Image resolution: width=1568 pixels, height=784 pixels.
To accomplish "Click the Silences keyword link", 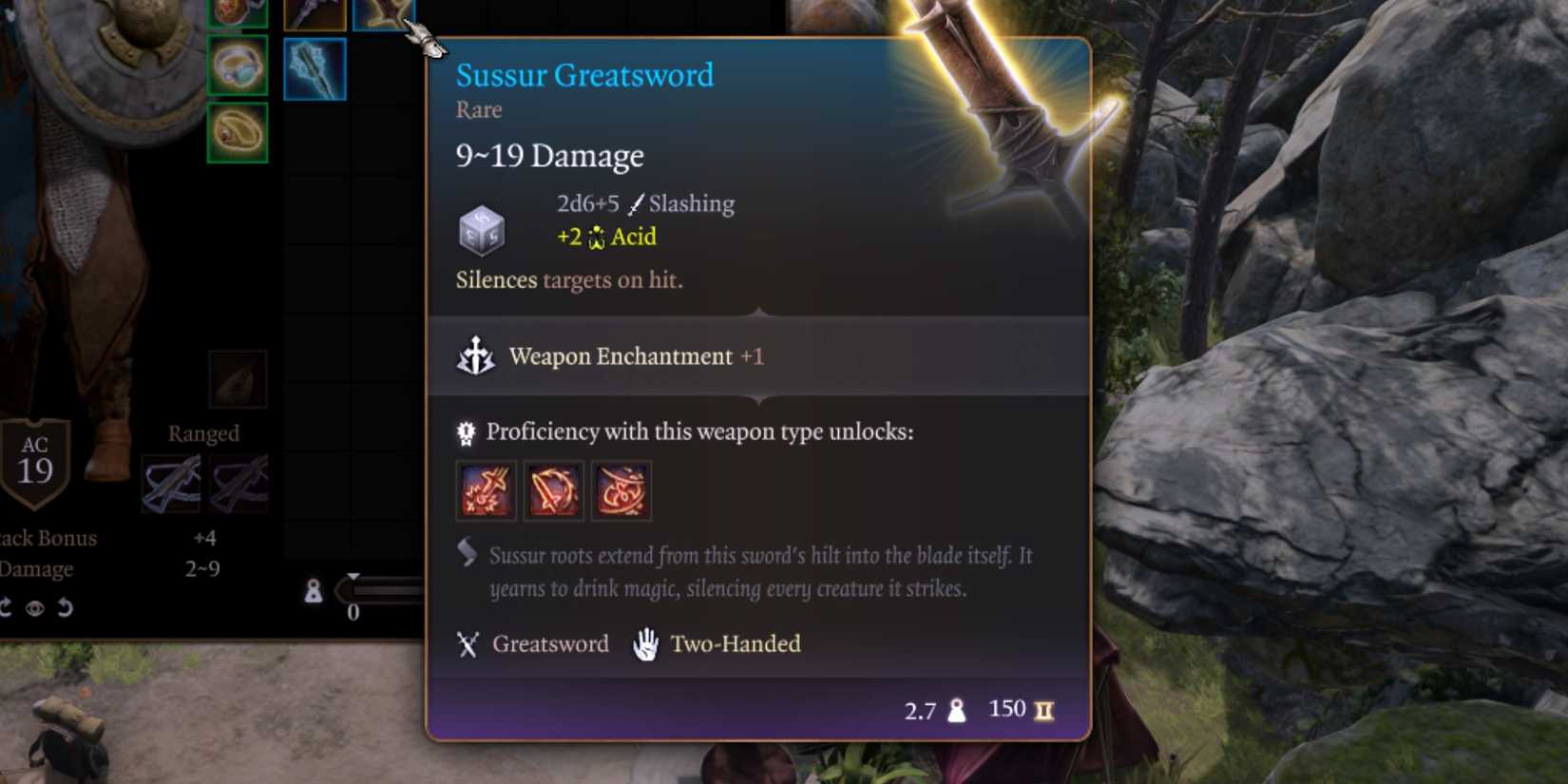I will 496,279.
